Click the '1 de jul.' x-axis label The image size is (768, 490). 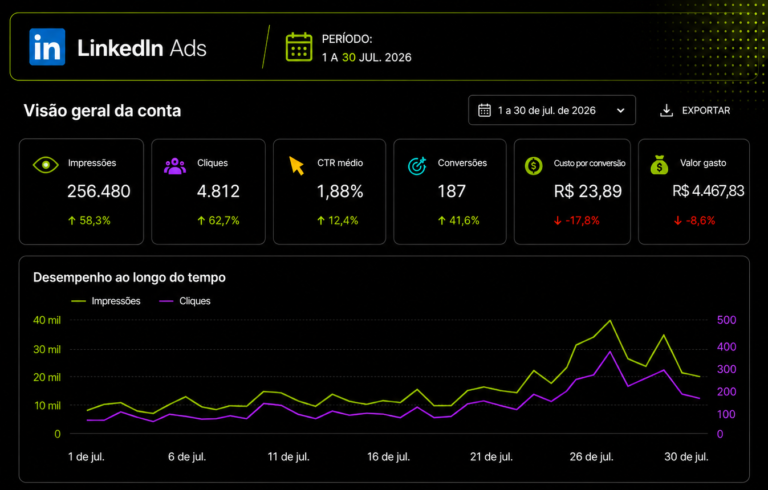(86, 457)
